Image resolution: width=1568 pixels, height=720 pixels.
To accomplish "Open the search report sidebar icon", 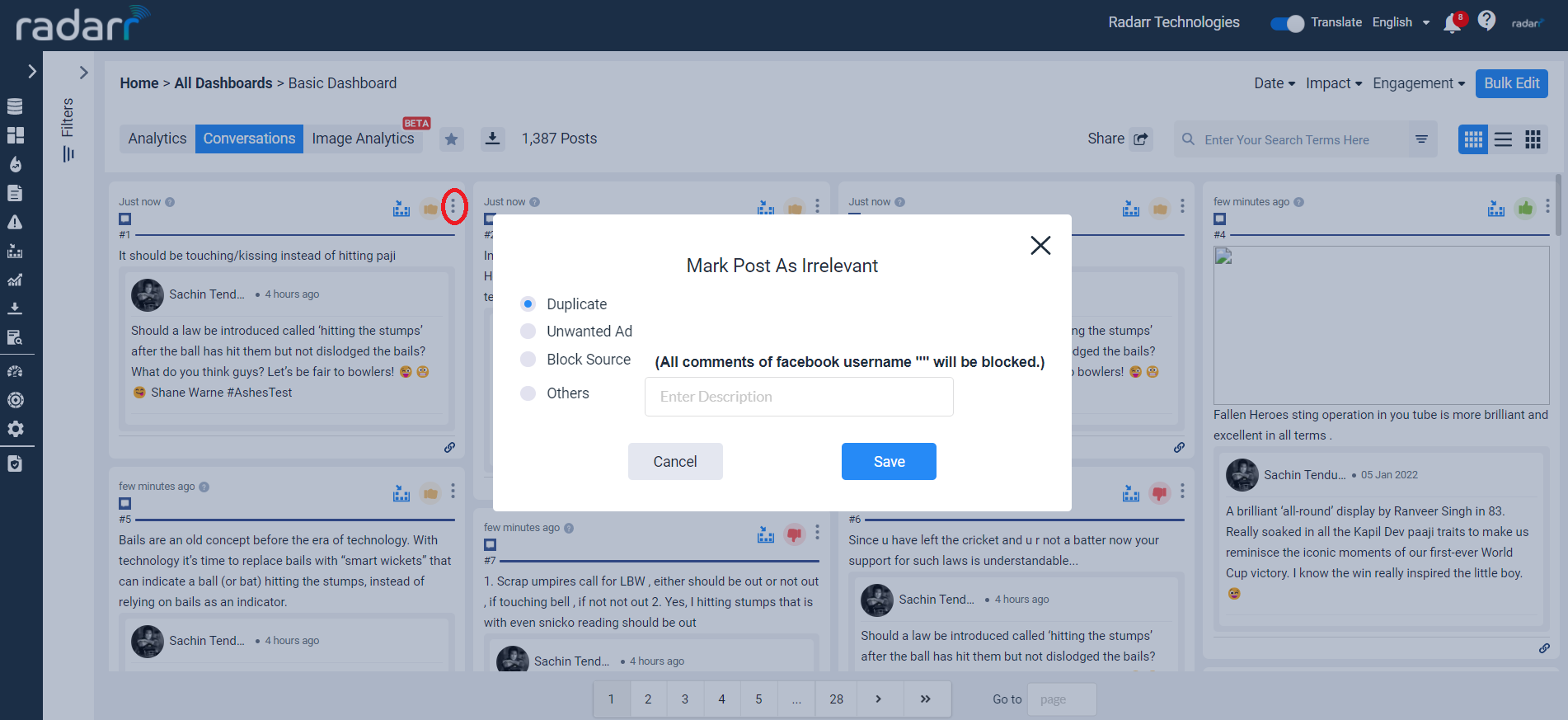I will pos(15,337).
